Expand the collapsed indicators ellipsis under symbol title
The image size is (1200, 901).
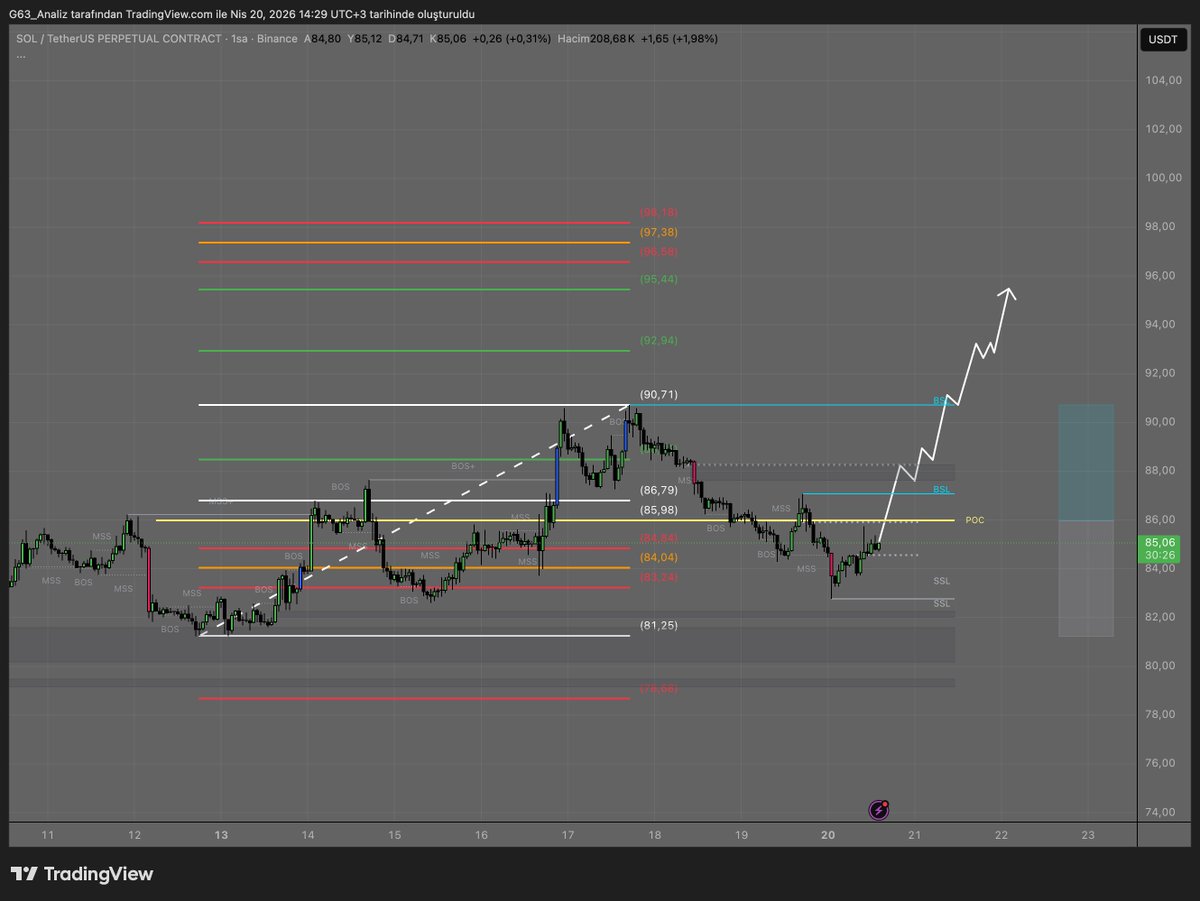click(x=21, y=54)
